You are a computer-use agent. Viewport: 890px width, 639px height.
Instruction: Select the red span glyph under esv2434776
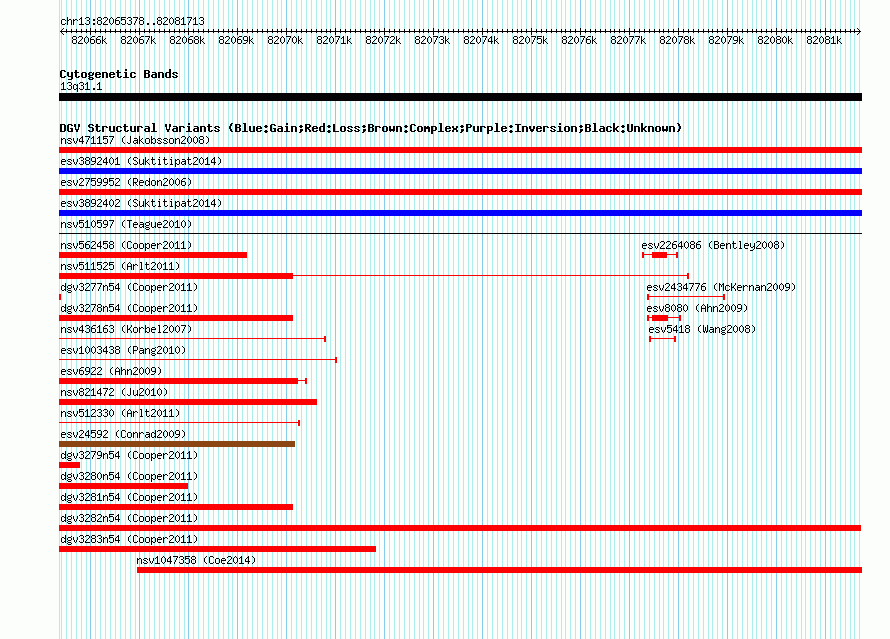(686, 297)
